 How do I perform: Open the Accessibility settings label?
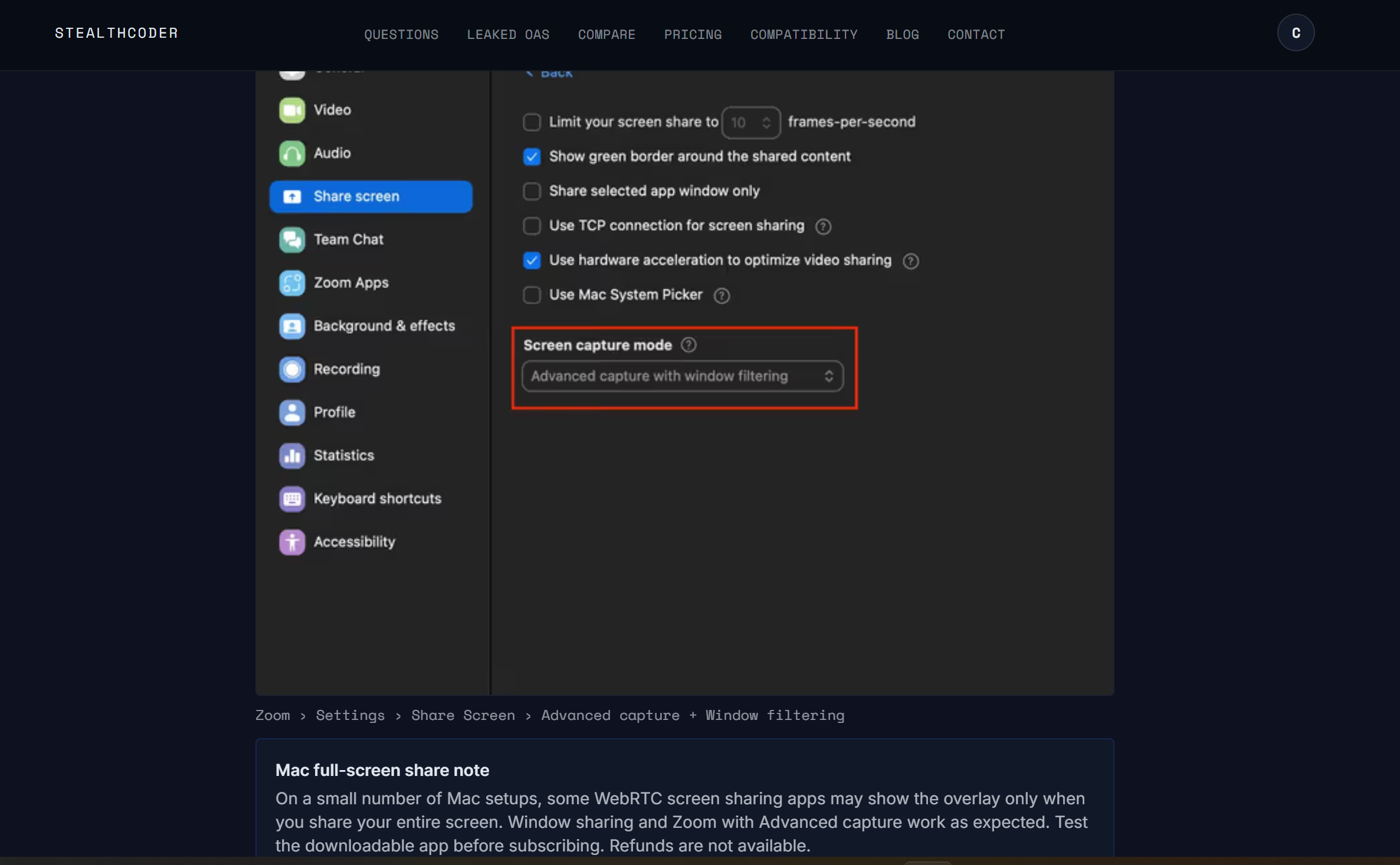click(x=355, y=542)
